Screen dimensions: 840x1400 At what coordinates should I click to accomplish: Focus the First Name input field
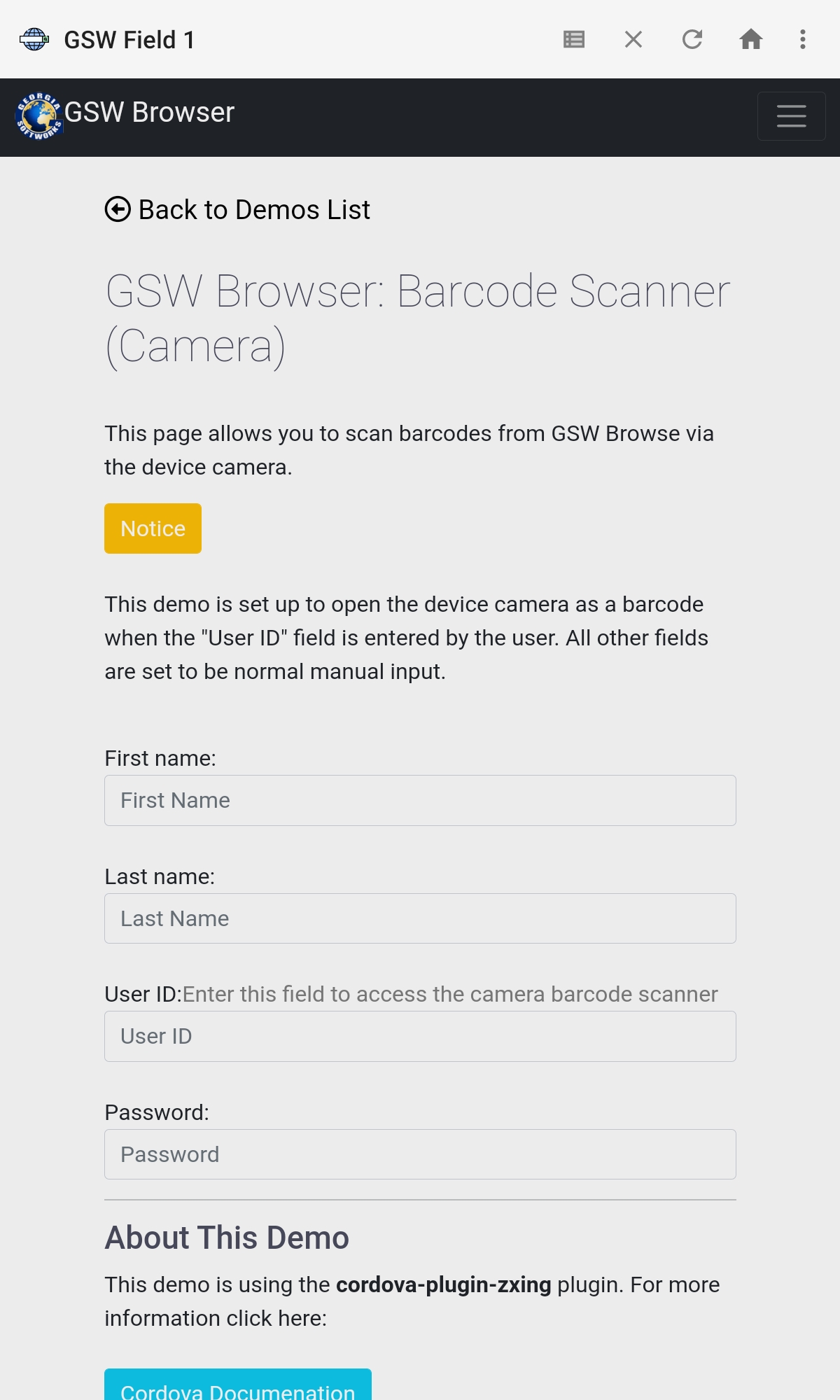tap(420, 800)
